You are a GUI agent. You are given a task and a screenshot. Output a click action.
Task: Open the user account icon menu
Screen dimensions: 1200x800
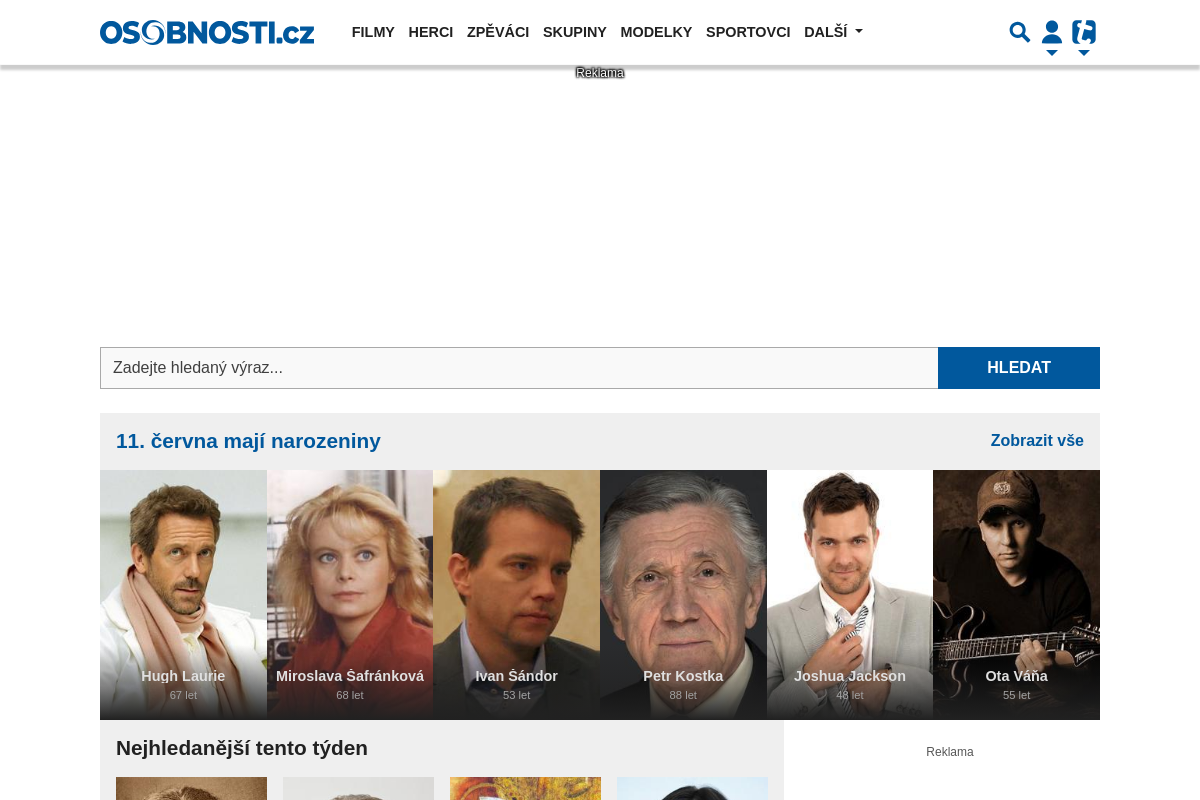(x=1052, y=37)
